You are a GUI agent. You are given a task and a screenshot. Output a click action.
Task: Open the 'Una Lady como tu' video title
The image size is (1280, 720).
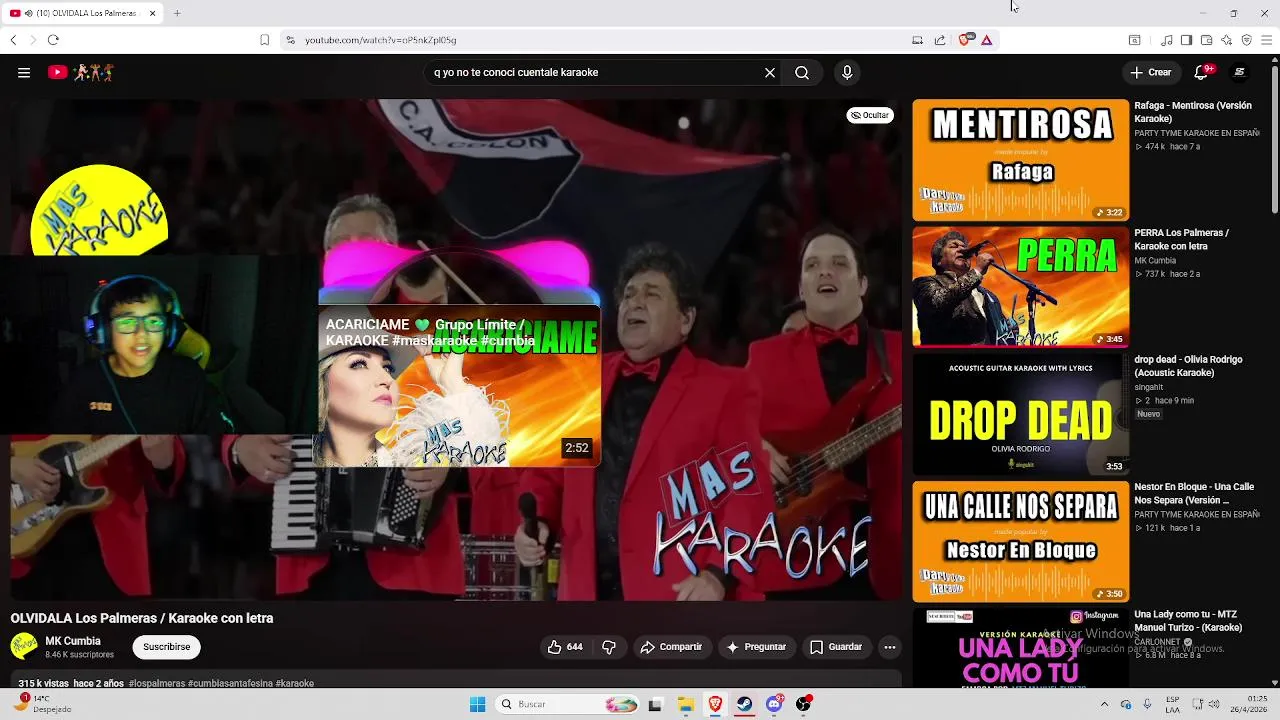coord(1188,621)
